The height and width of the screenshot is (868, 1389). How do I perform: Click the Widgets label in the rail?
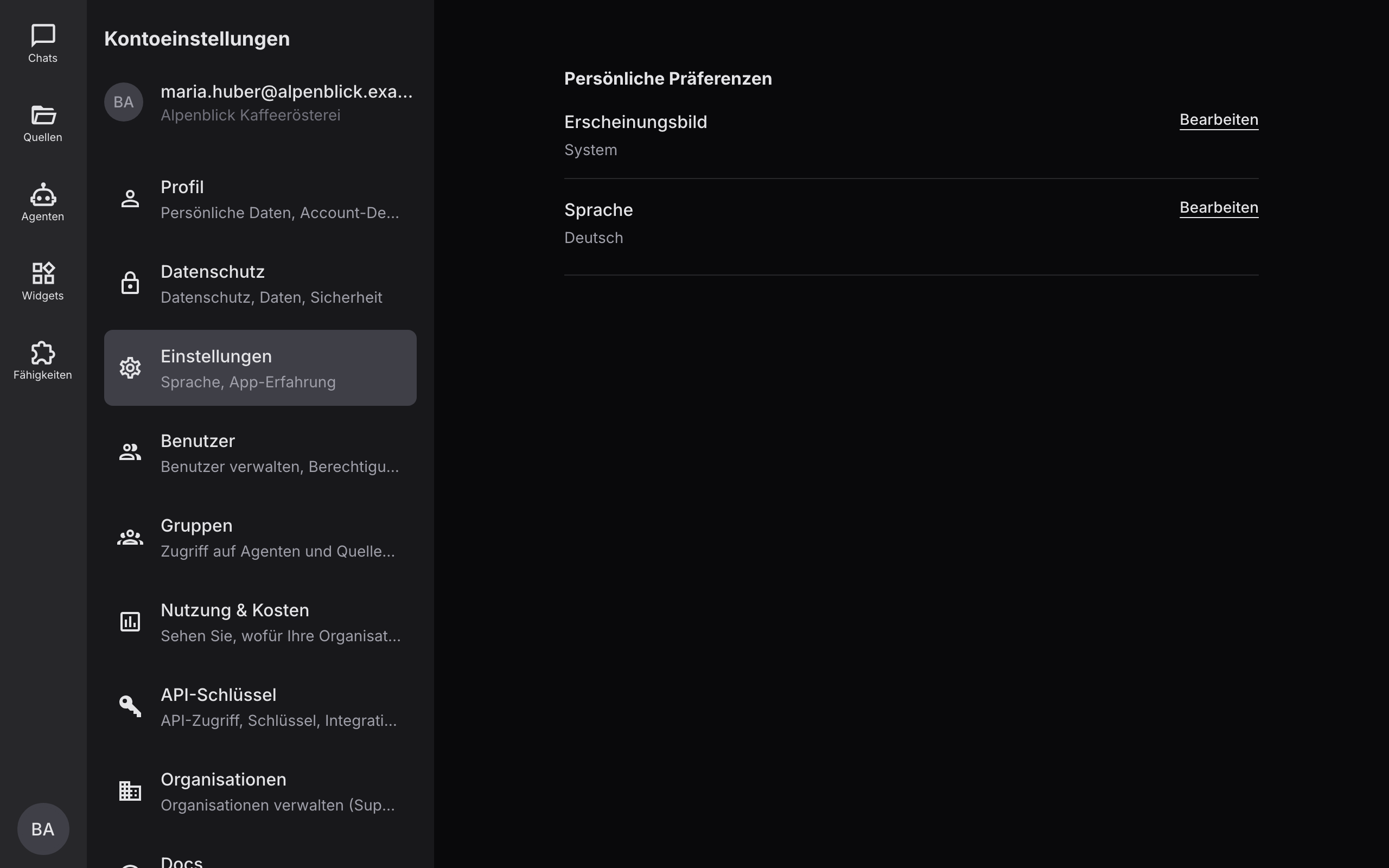[x=43, y=296]
